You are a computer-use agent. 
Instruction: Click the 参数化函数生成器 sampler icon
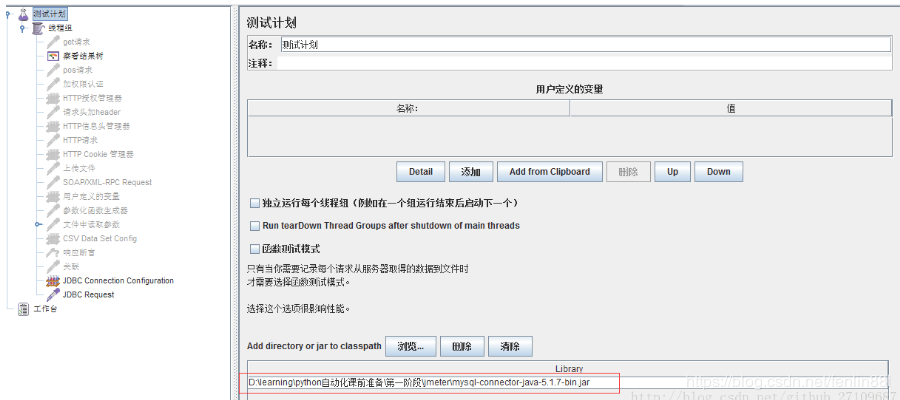tap(53, 210)
